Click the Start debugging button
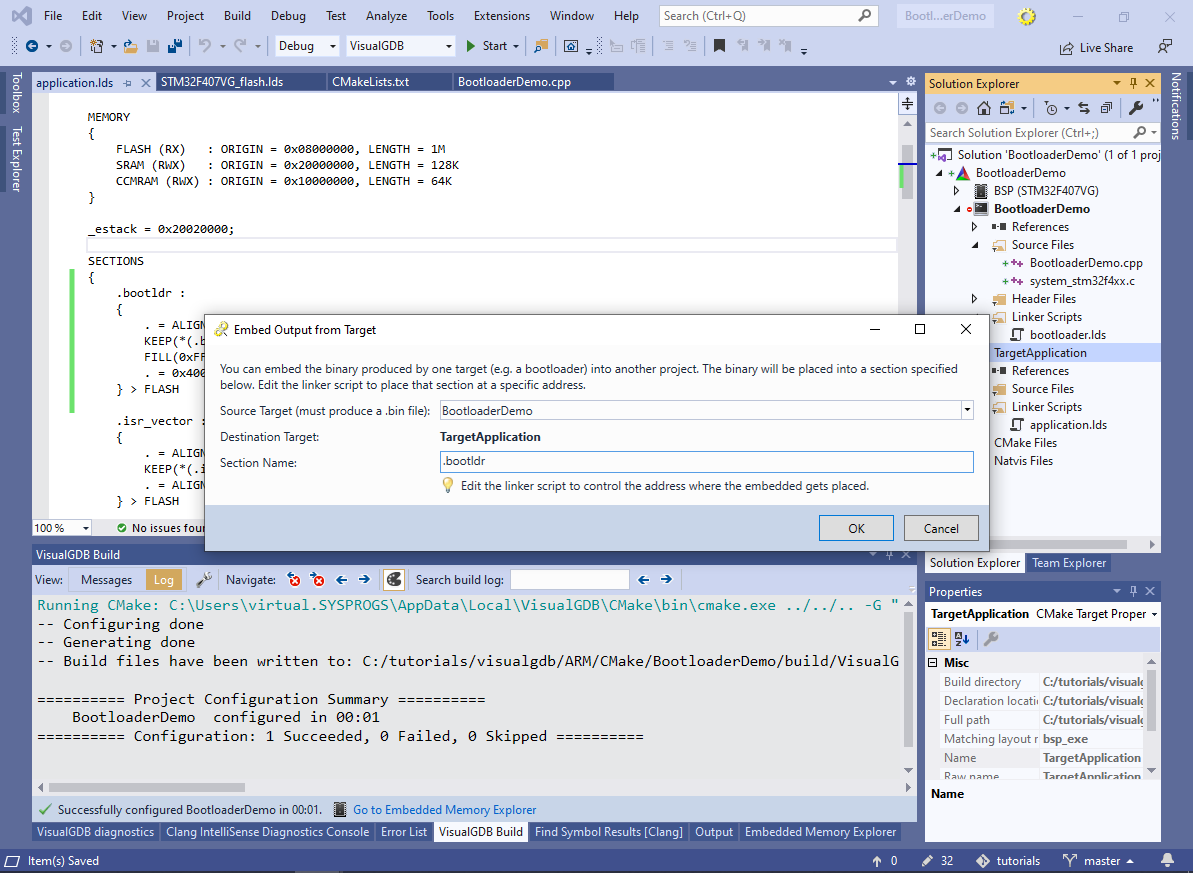Viewport: 1193px width, 873px height. point(486,46)
